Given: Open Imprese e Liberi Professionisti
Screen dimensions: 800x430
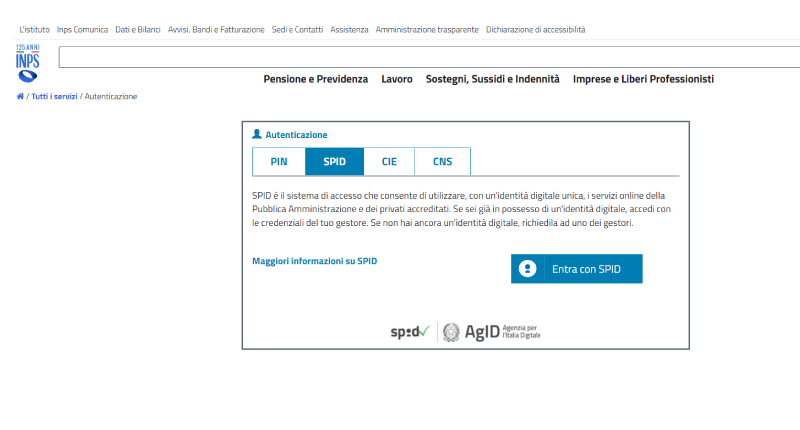Looking at the screenshot, I should [x=643, y=79].
